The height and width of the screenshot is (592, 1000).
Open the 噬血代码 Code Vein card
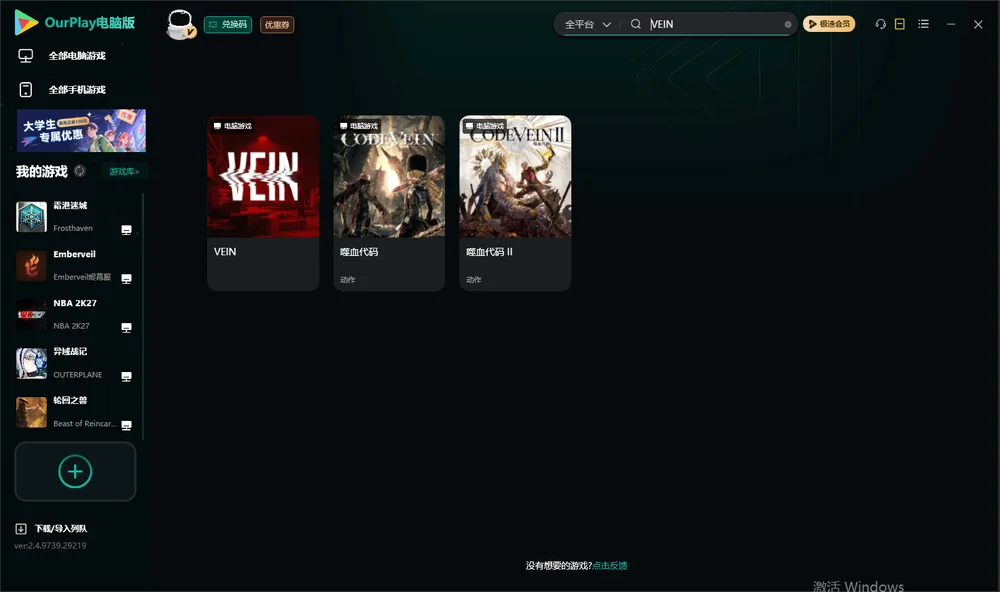pyautogui.click(x=389, y=203)
